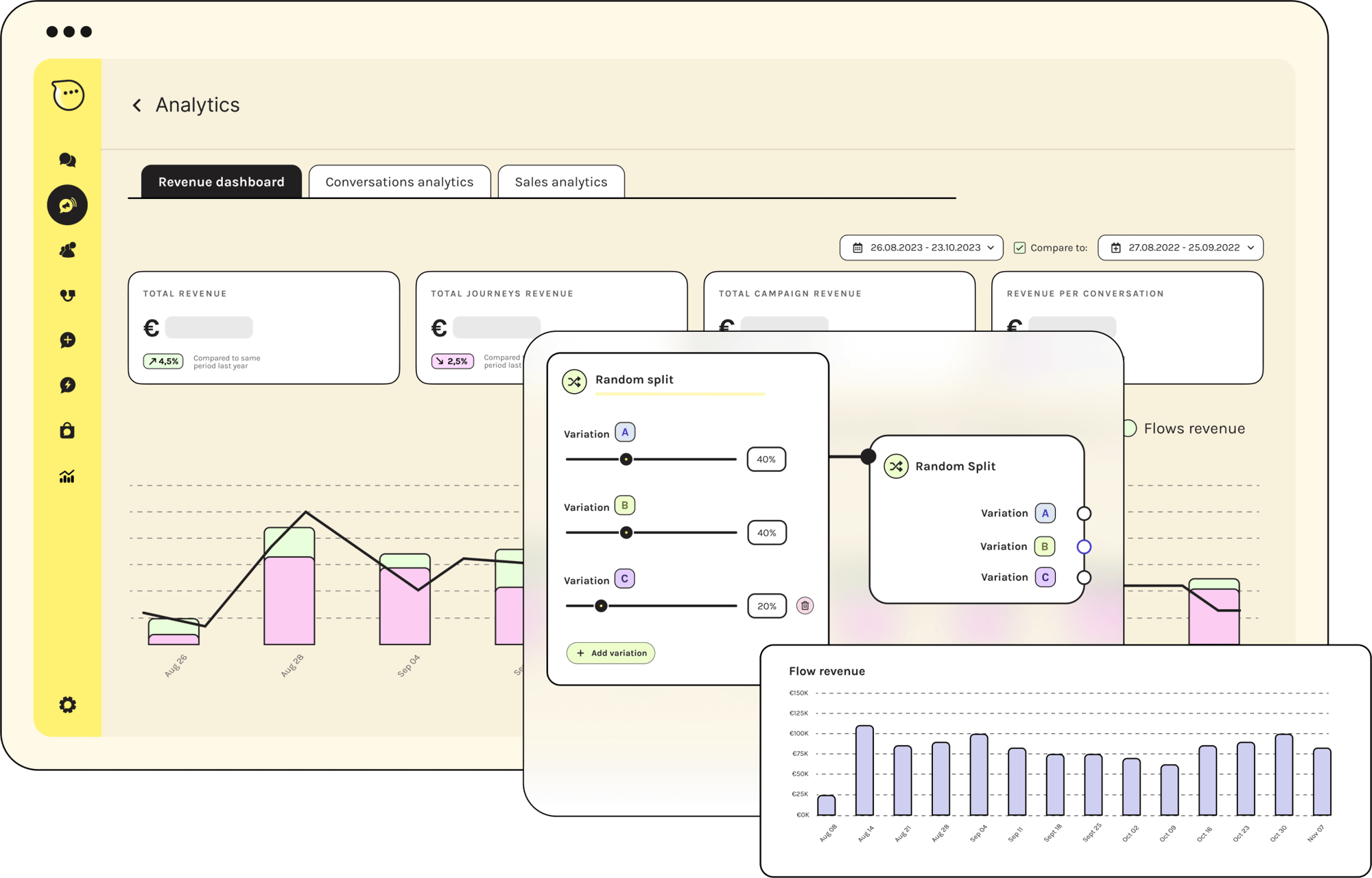The width and height of the screenshot is (1372, 878).
Task: Click the Sep 04 stacked bar in revenue chart
Action: click(x=405, y=600)
